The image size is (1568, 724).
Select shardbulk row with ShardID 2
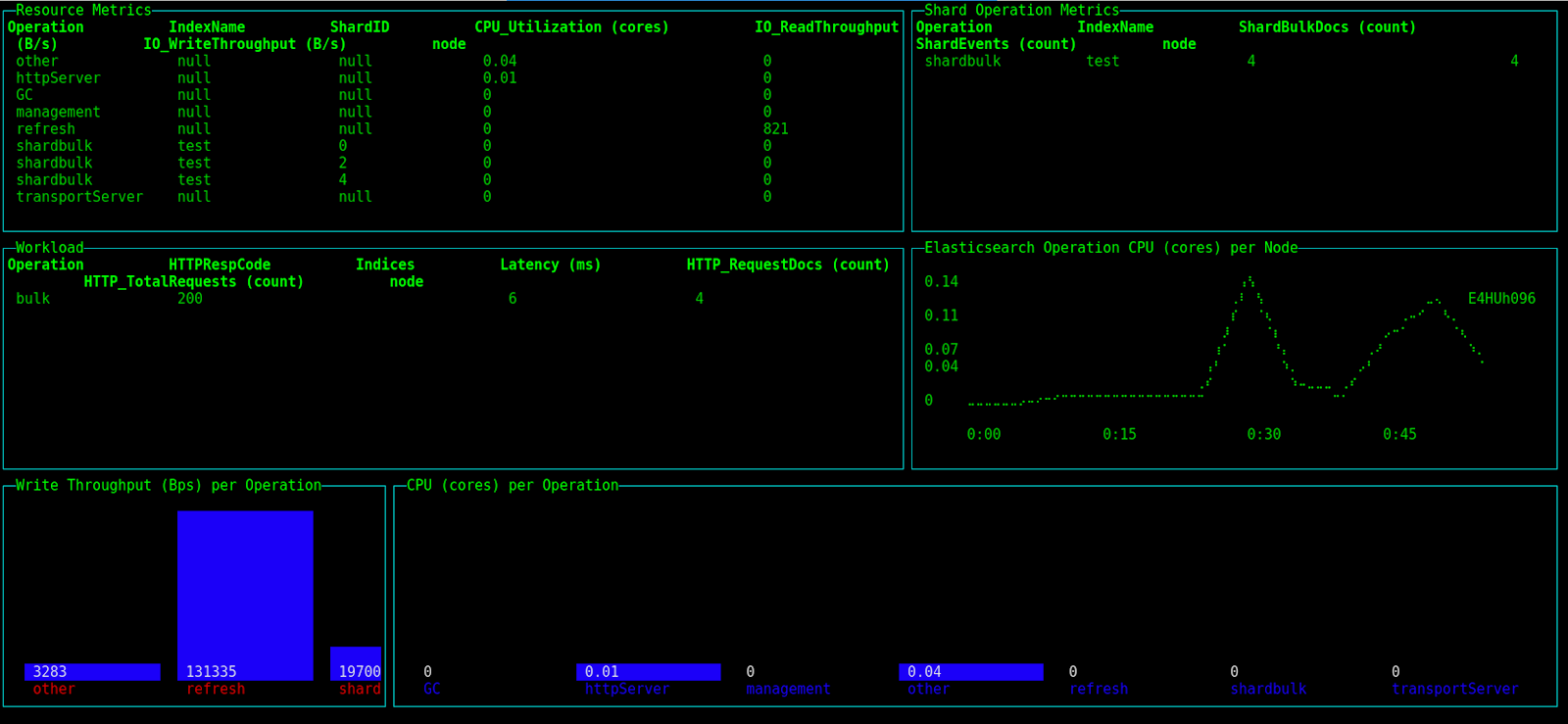click(x=453, y=163)
